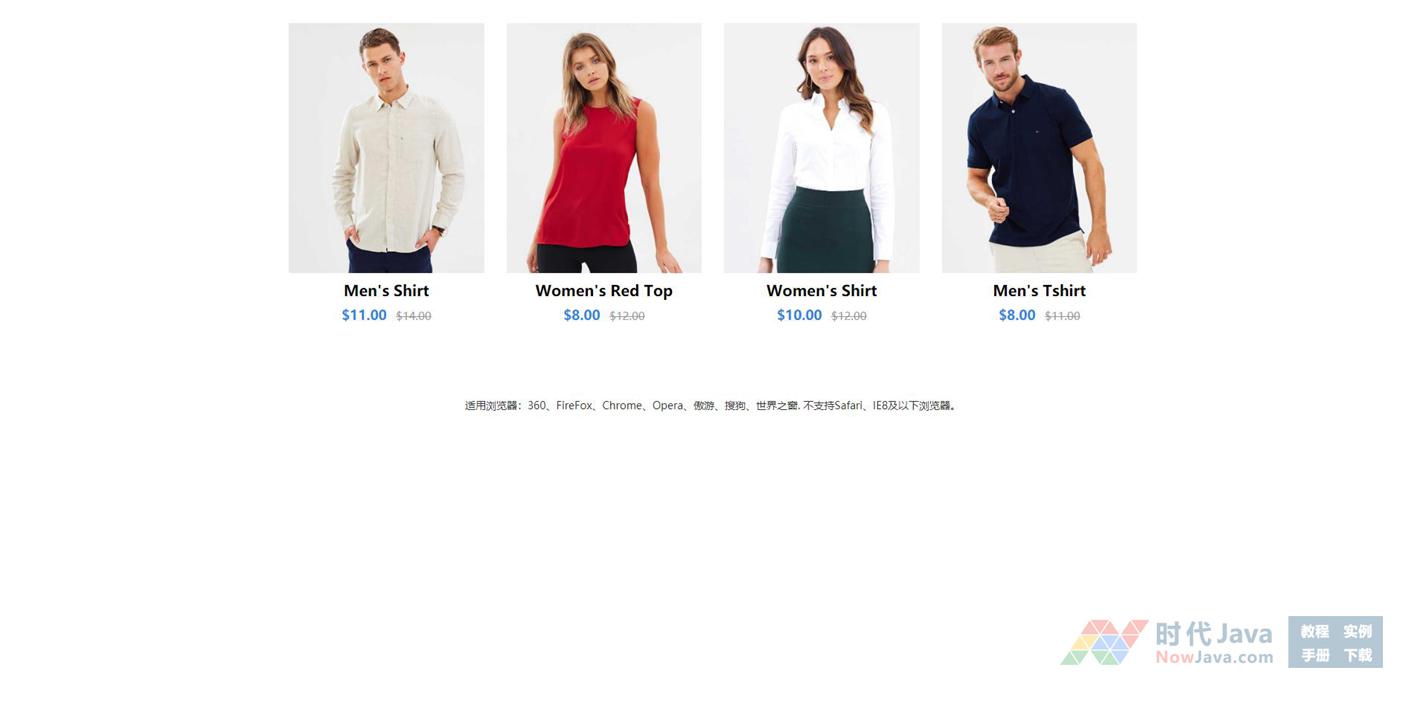Click the 下载 button in watermark

1358,655
